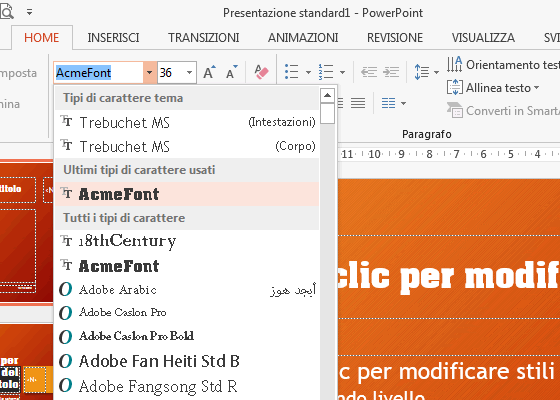This screenshot has width=560, height=400.
Task: Select Trebuchet MS (Intestazioni) font
Action: tap(187, 122)
